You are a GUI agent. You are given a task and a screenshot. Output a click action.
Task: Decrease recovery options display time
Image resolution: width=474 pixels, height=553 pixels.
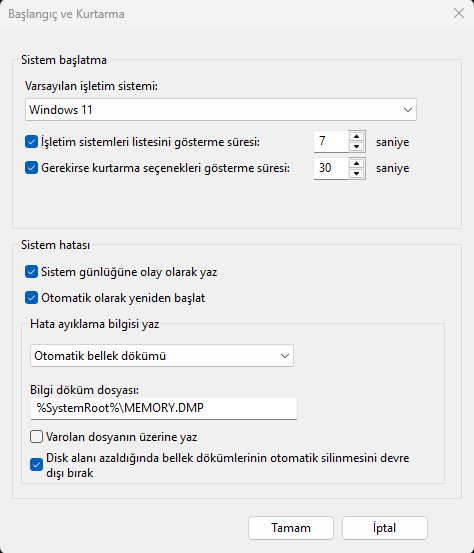pyautogui.click(x=357, y=173)
